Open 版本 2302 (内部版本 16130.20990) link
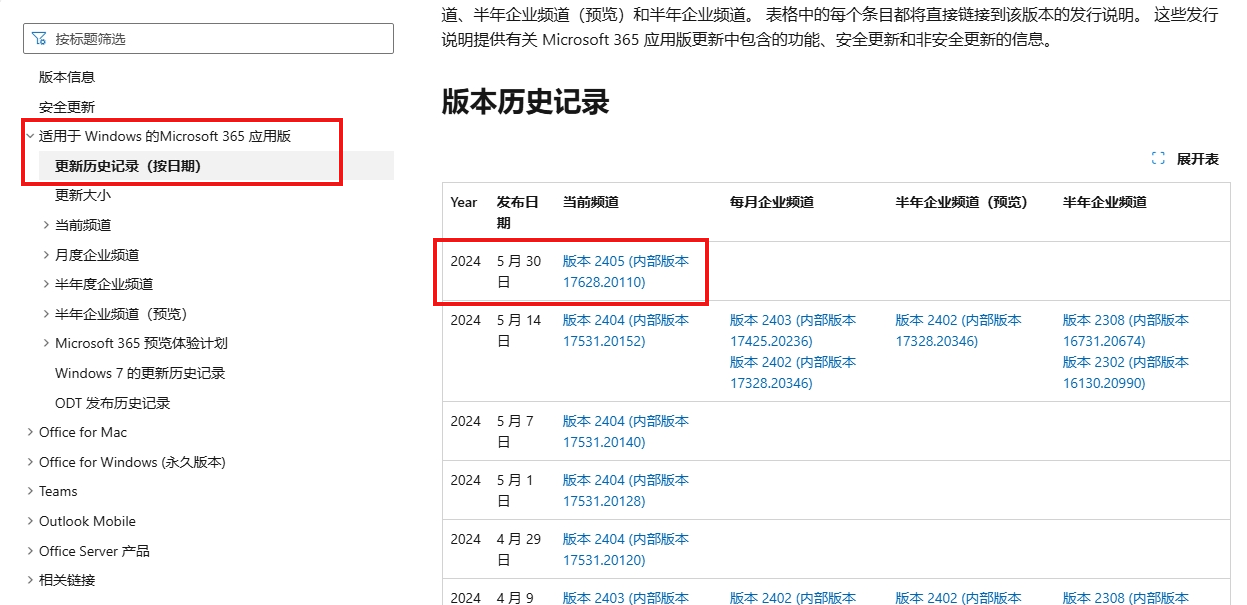This screenshot has width=1247, height=605. (x=1126, y=373)
